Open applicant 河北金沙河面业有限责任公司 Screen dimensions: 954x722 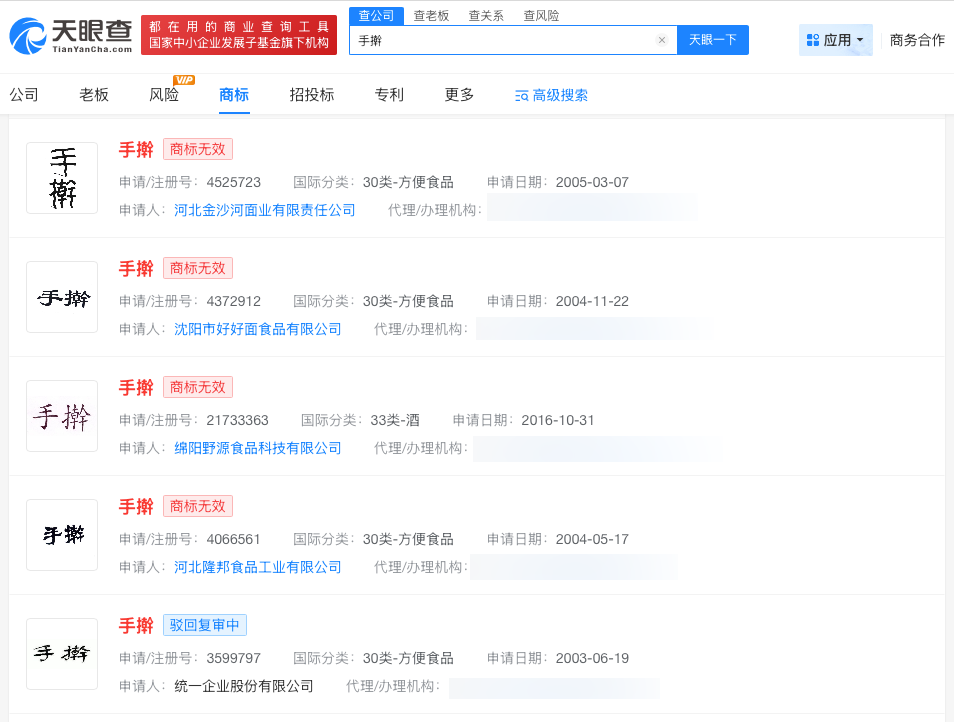265,210
